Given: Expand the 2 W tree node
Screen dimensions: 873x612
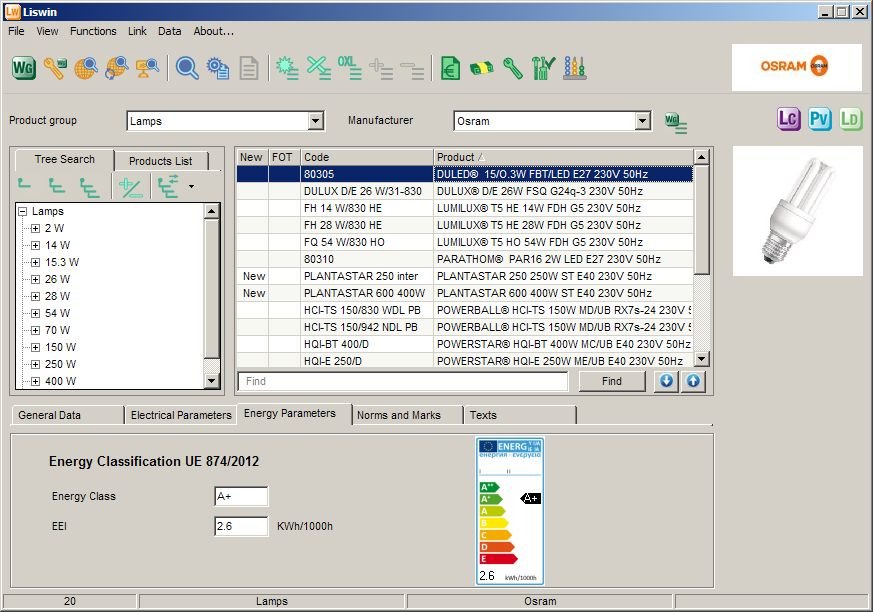Looking at the screenshot, I should [x=36, y=228].
